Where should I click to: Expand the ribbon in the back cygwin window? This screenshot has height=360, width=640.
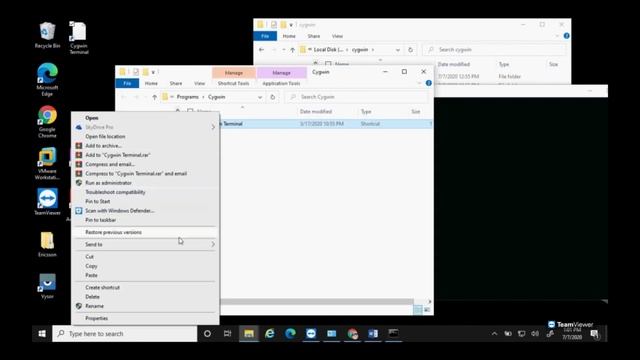pos(557,36)
